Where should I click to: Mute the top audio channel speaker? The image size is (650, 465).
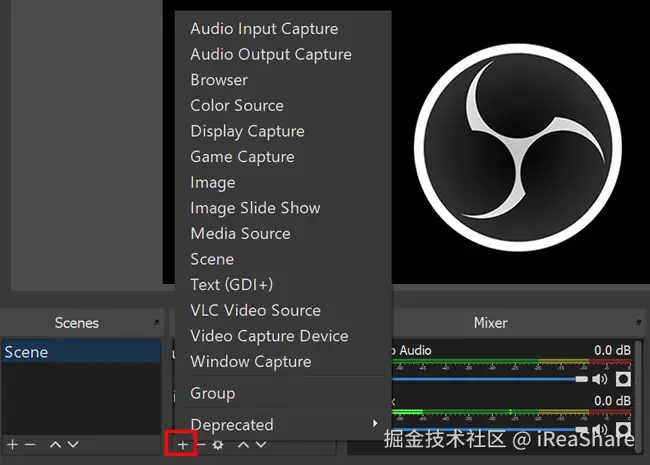[x=599, y=379]
